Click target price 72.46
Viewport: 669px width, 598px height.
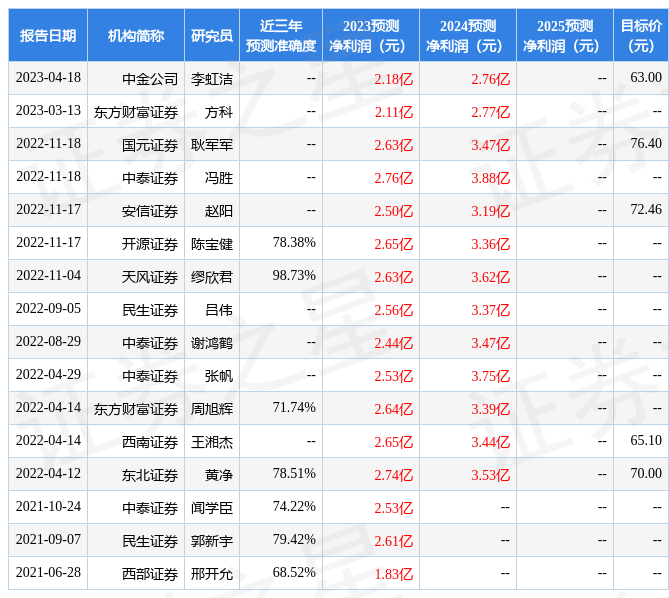(x=646, y=209)
